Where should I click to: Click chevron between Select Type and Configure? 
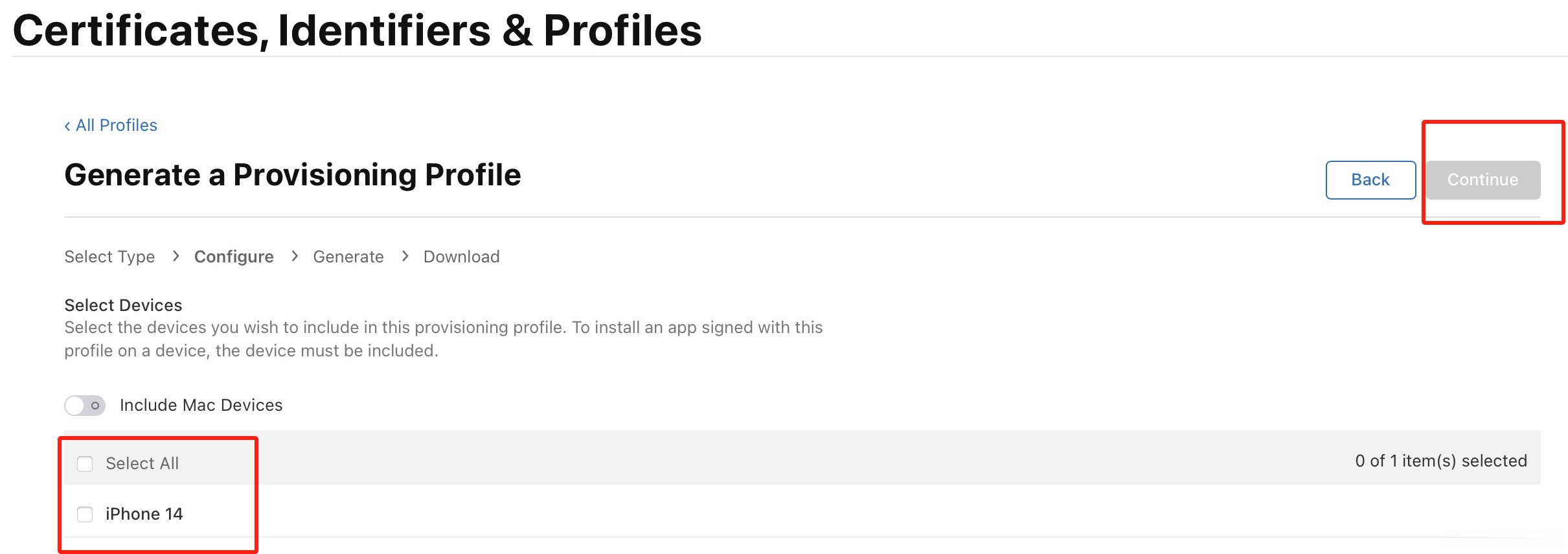(176, 256)
